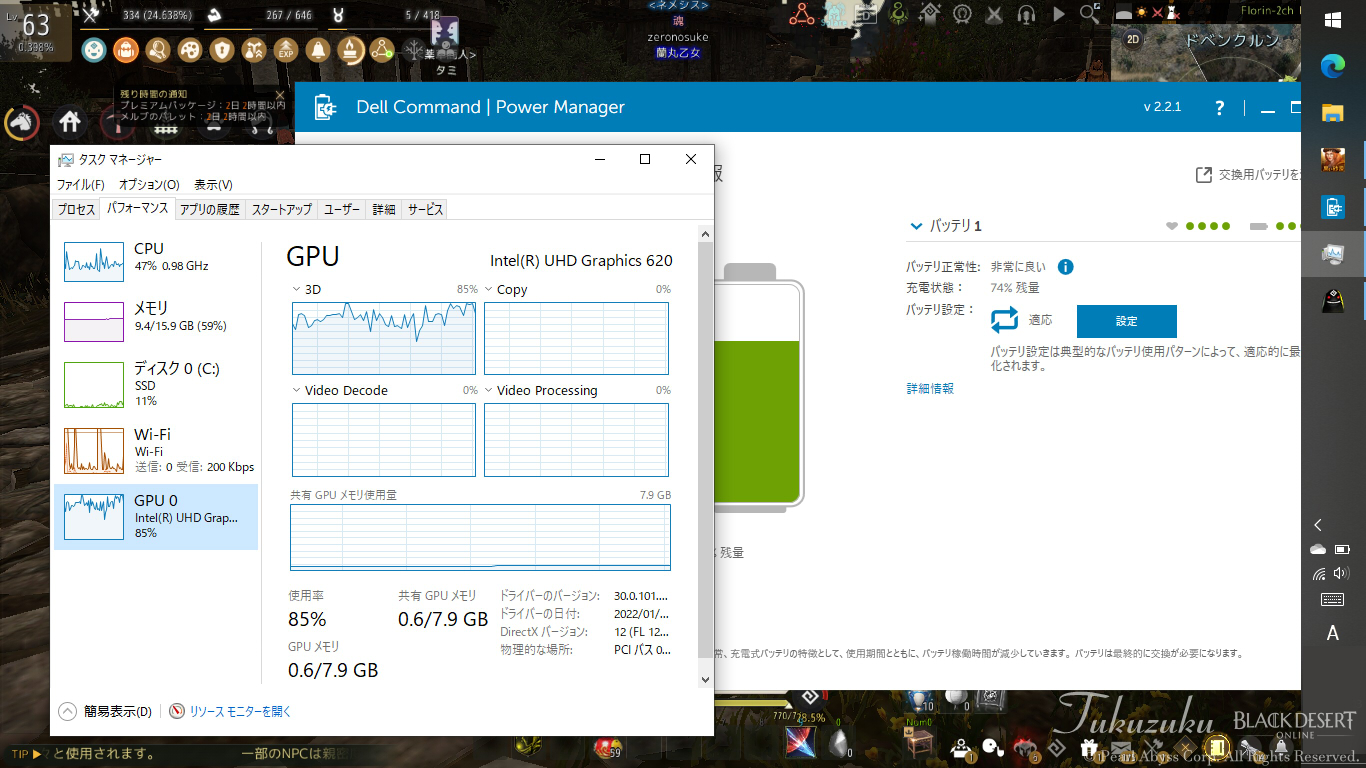Open the touch keyboard tray icon
This screenshot has height=768, width=1366.
[x=1332, y=600]
